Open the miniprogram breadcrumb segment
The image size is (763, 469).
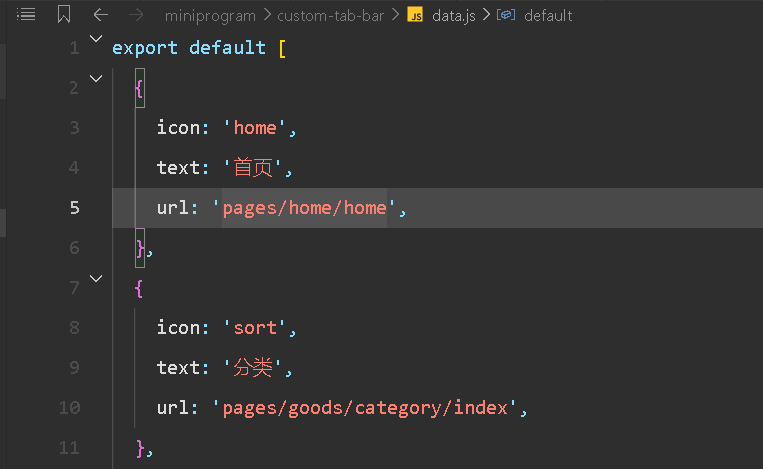(210, 16)
